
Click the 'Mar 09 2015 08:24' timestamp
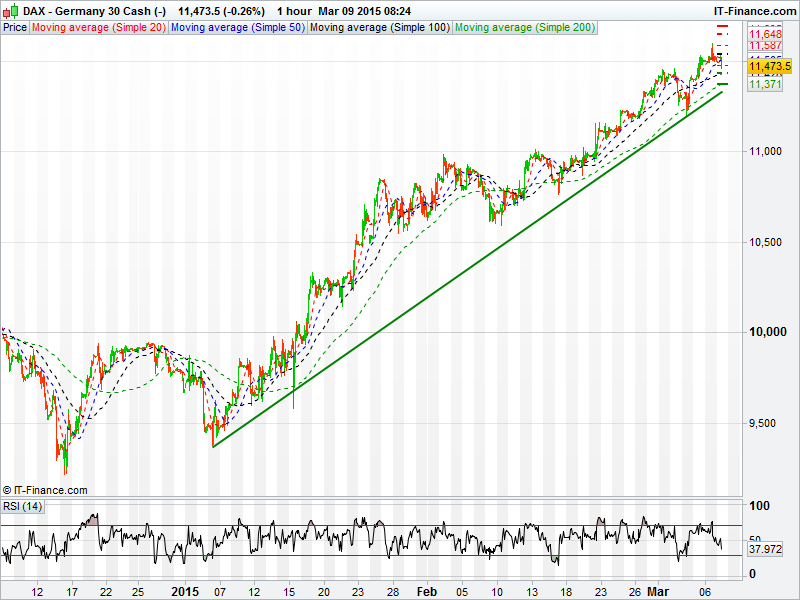[364, 11]
